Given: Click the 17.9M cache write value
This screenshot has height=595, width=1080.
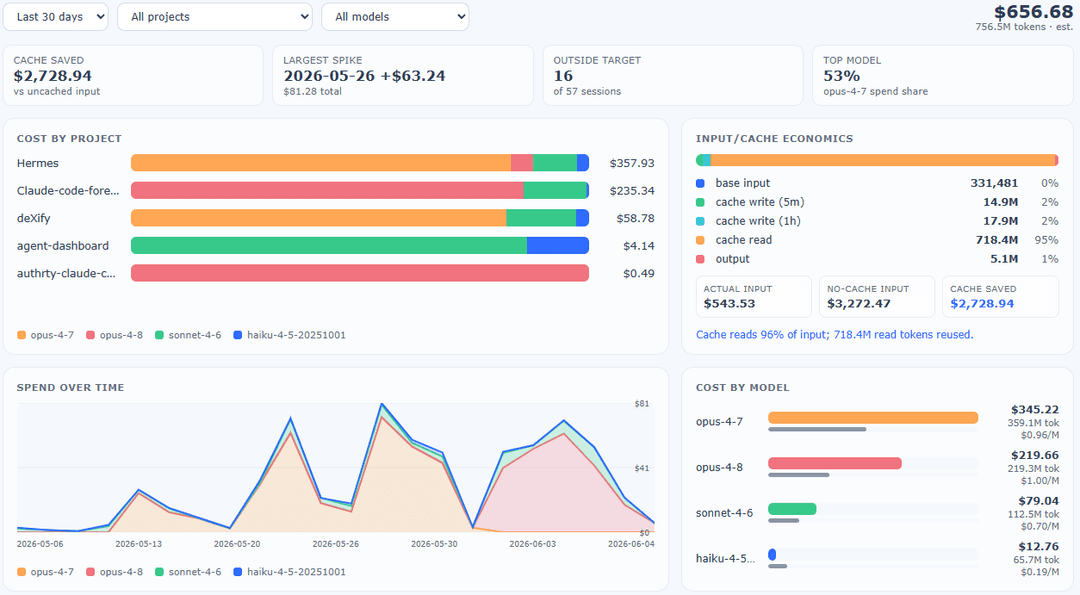Looking at the screenshot, I should click(x=1000, y=221).
